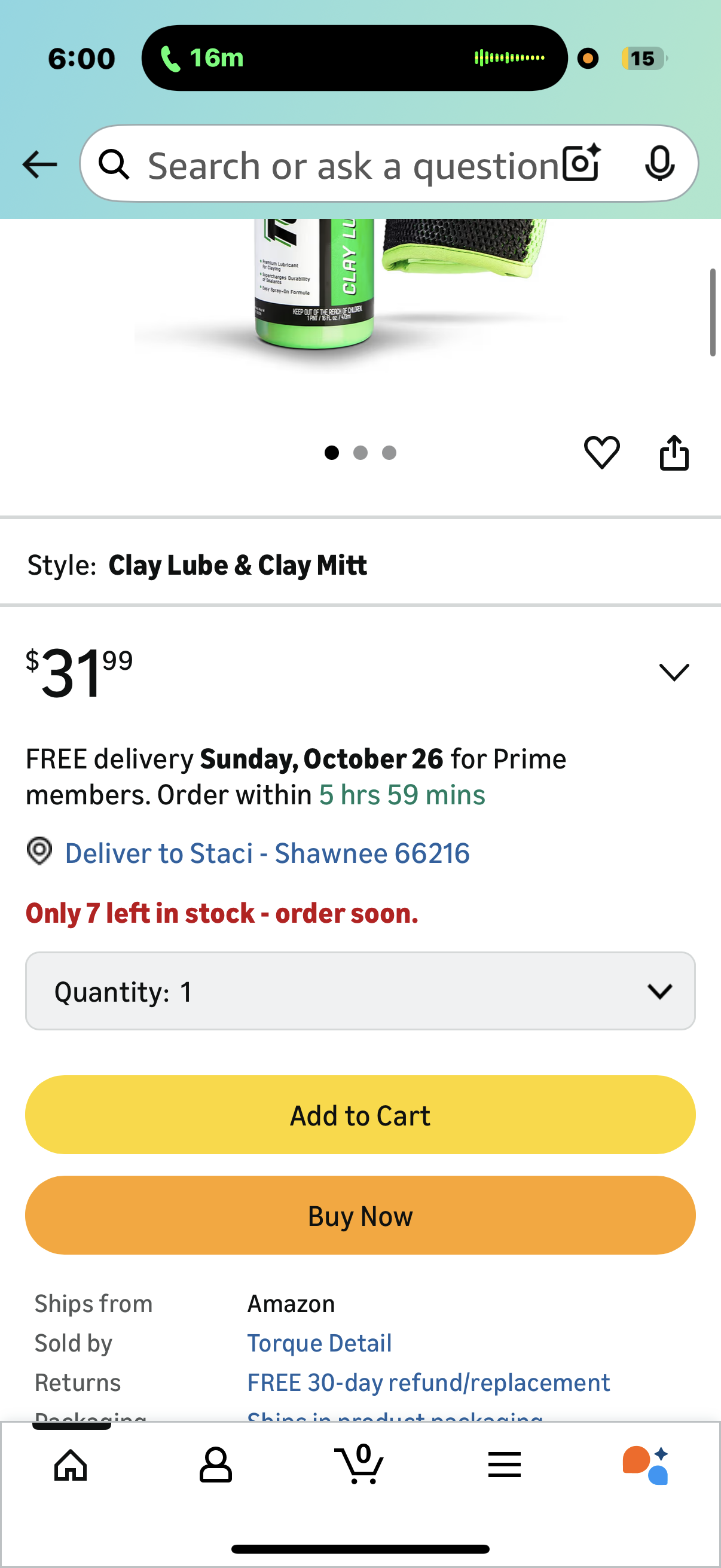Add product to wishlist with heart icon

coord(602,452)
